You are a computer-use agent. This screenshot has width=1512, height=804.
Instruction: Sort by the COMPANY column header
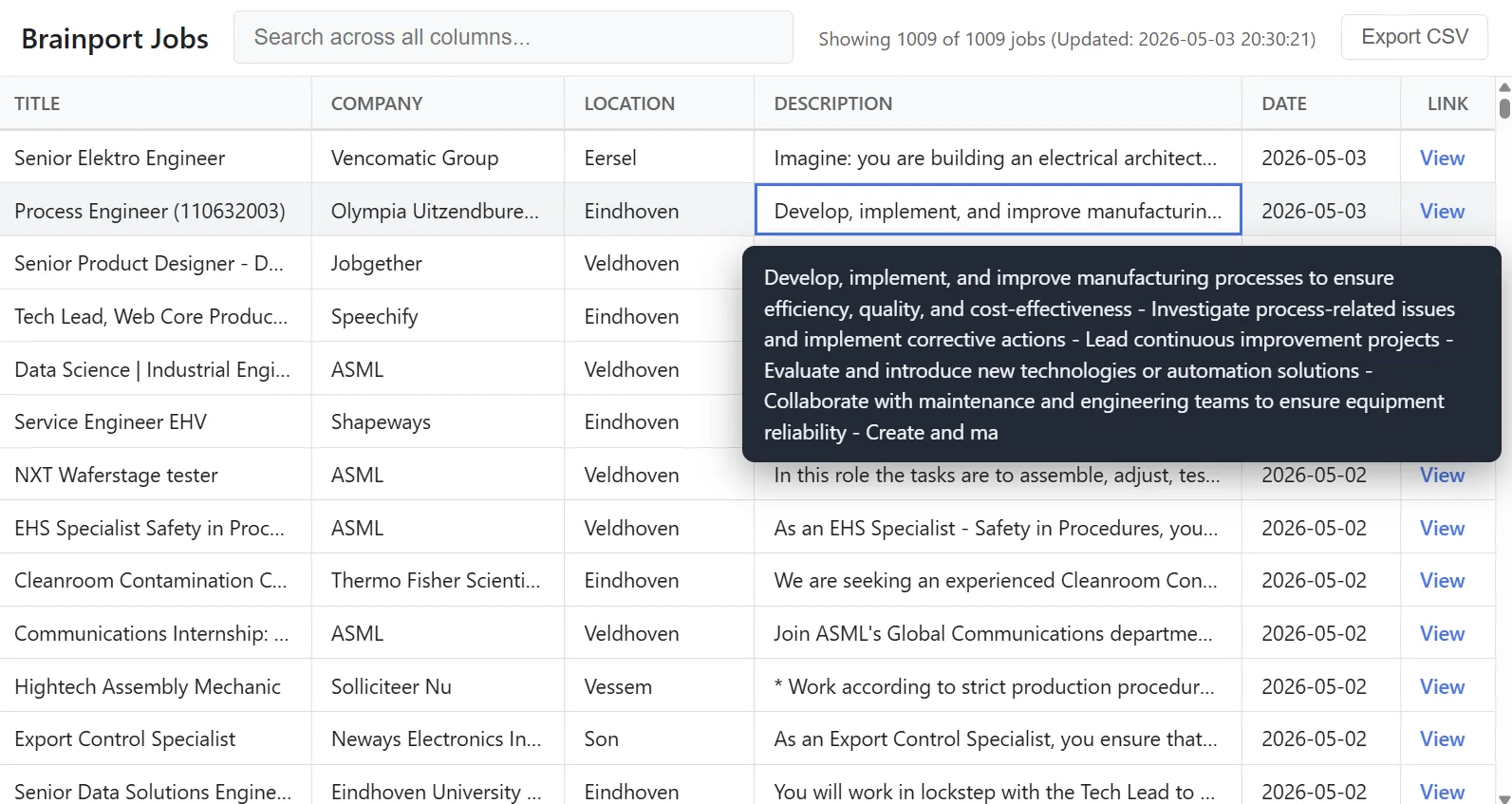(438, 103)
